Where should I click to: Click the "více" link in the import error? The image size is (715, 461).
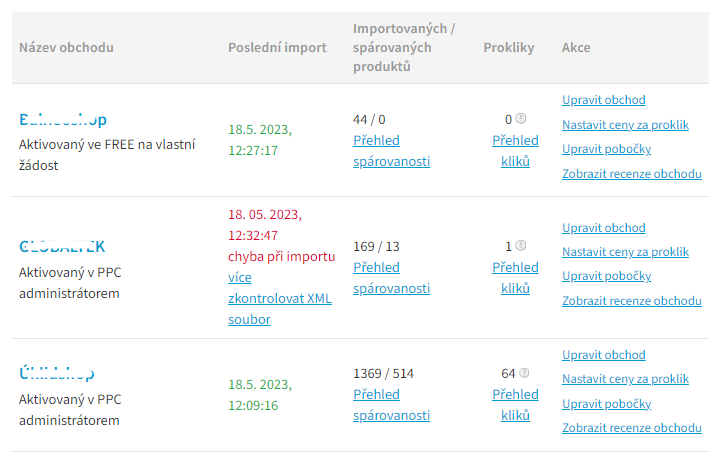239,277
